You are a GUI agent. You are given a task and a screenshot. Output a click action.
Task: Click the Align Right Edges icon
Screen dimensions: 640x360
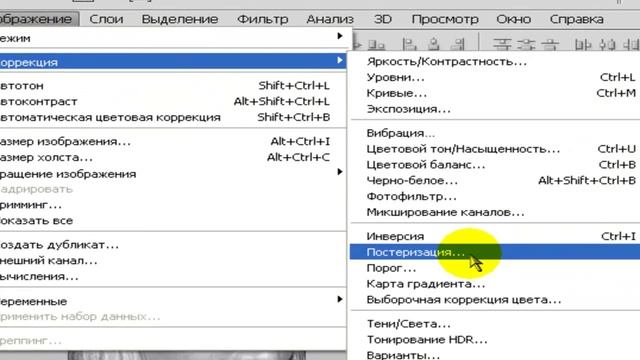pos(457,44)
